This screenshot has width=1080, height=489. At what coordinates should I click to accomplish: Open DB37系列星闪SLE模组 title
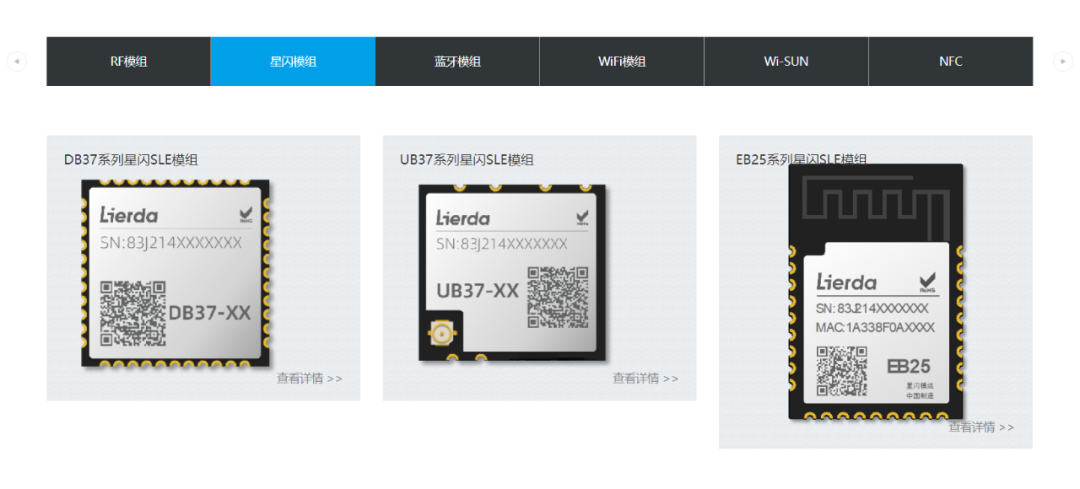pos(131,160)
